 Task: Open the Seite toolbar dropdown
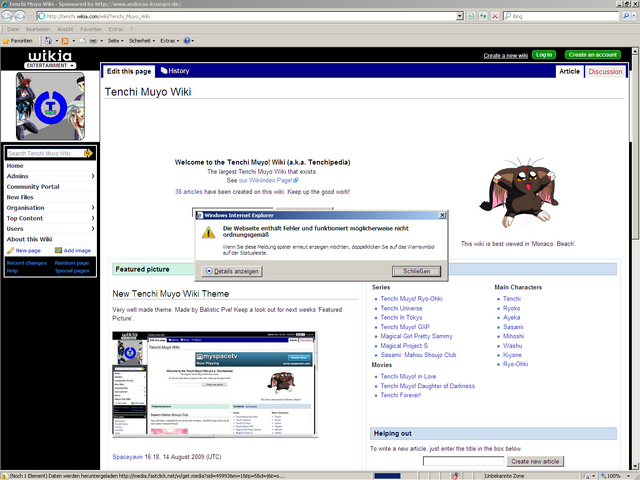point(116,41)
